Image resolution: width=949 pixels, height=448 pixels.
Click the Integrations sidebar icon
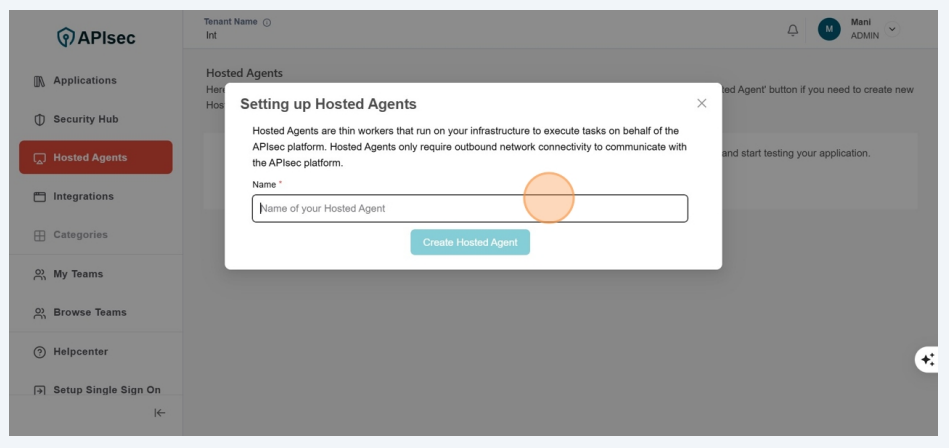40,197
